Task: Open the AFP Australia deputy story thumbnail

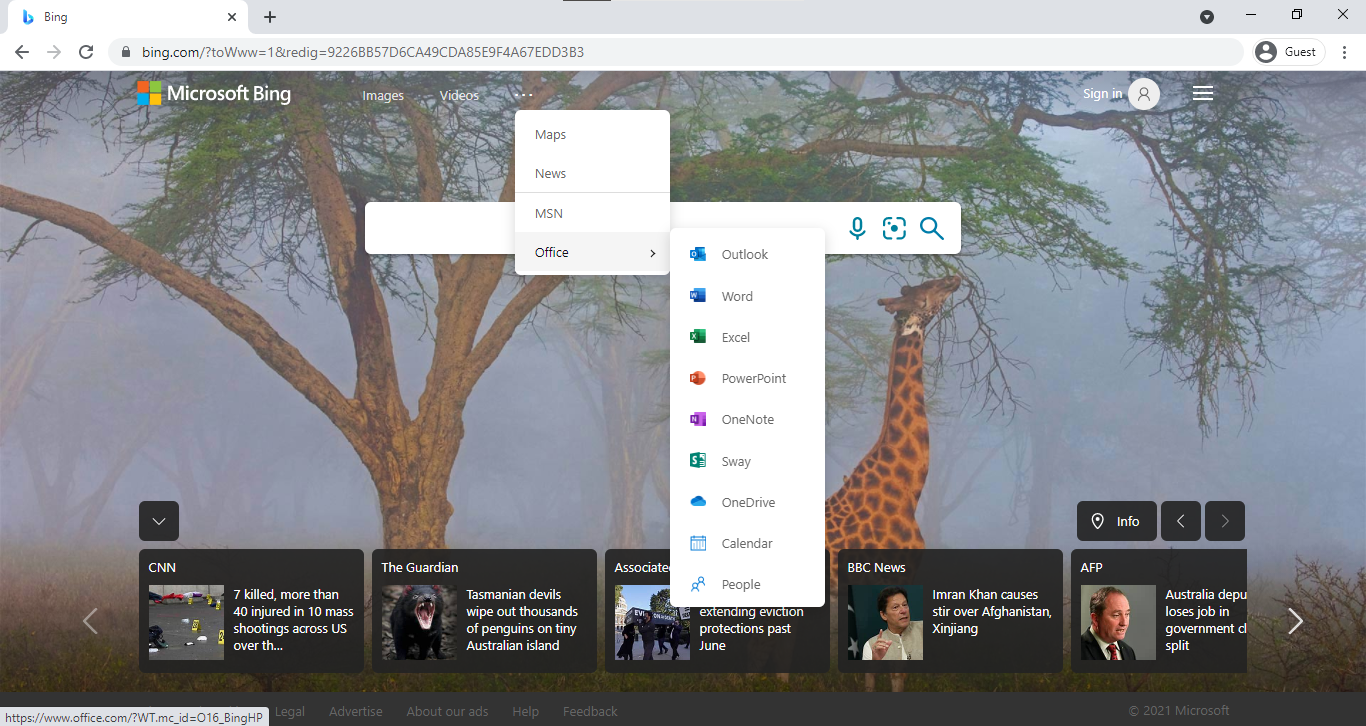Action: (x=1118, y=622)
